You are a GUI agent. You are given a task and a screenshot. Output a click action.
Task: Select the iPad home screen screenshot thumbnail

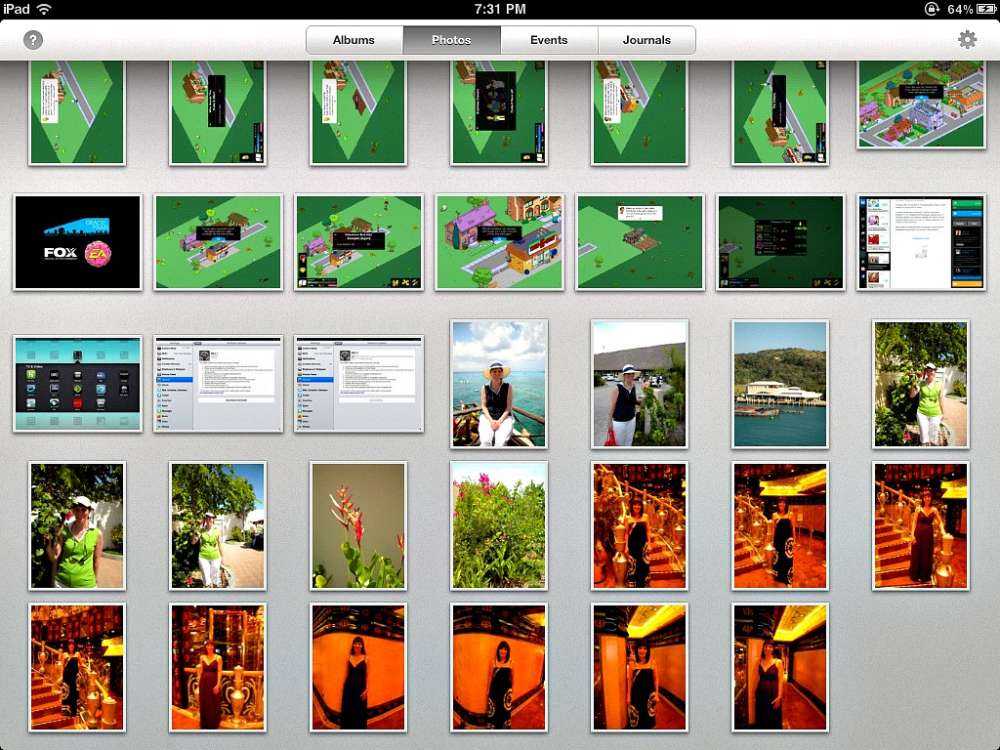pos(77,384)
